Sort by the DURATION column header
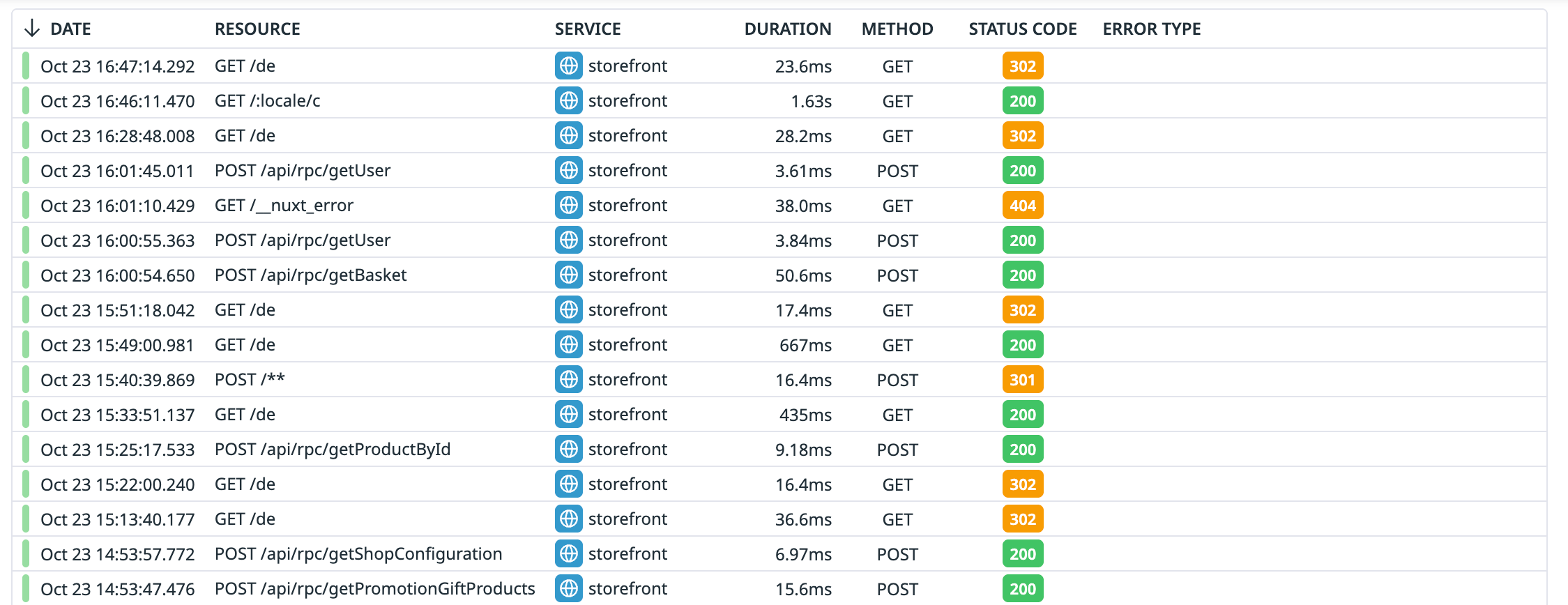This screenshot has height=605, width=1568. [x=787, y=29]
